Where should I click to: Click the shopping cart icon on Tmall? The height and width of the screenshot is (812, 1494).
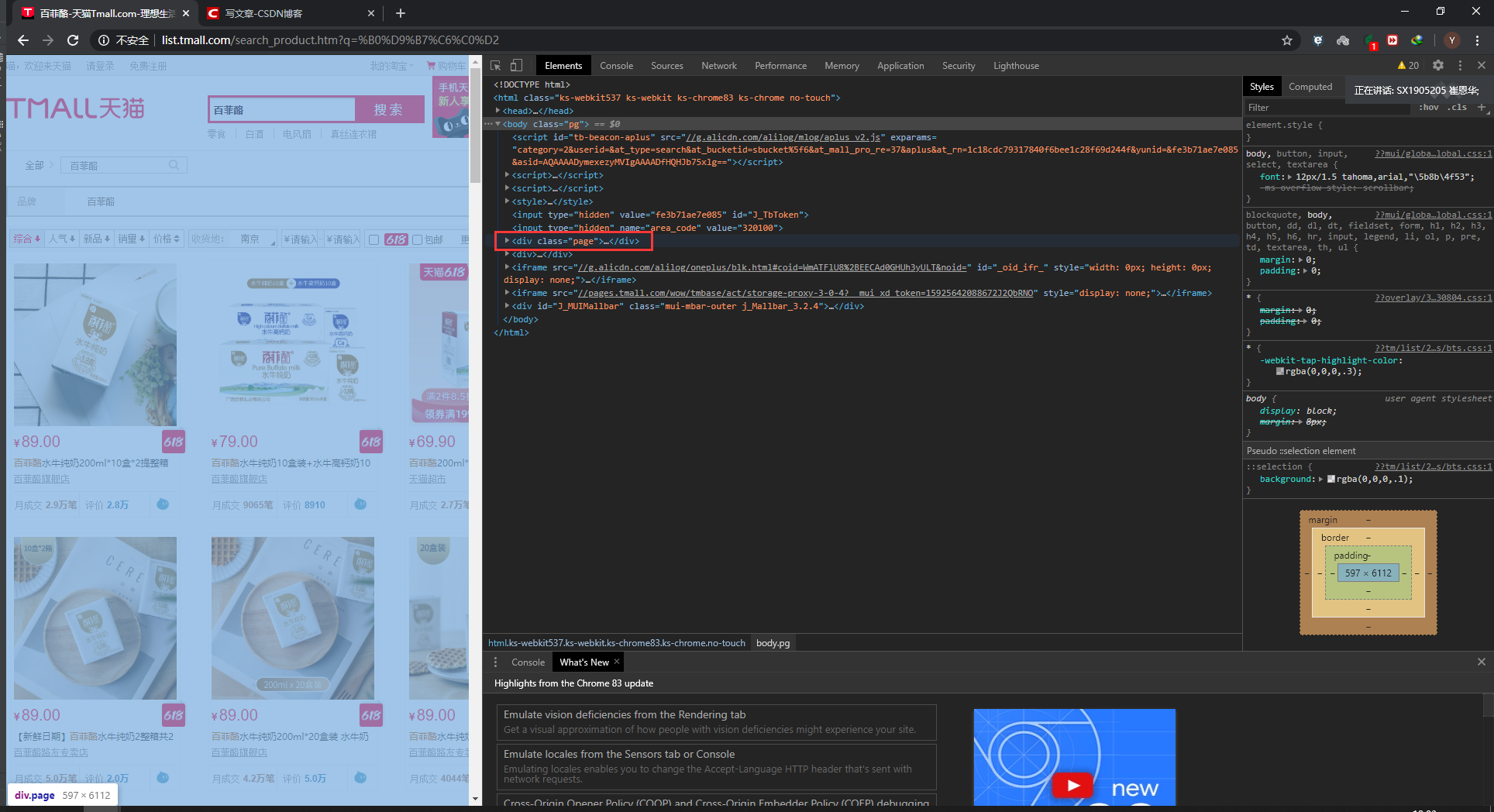tap(431, 66)
